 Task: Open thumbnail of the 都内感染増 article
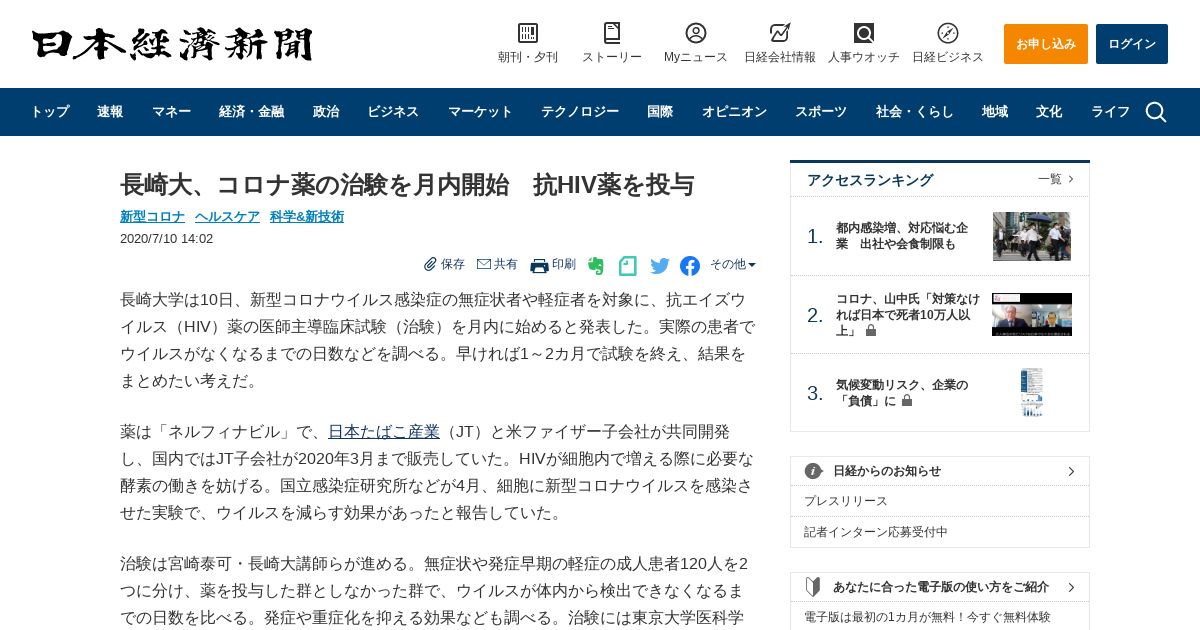point(1031,236)
